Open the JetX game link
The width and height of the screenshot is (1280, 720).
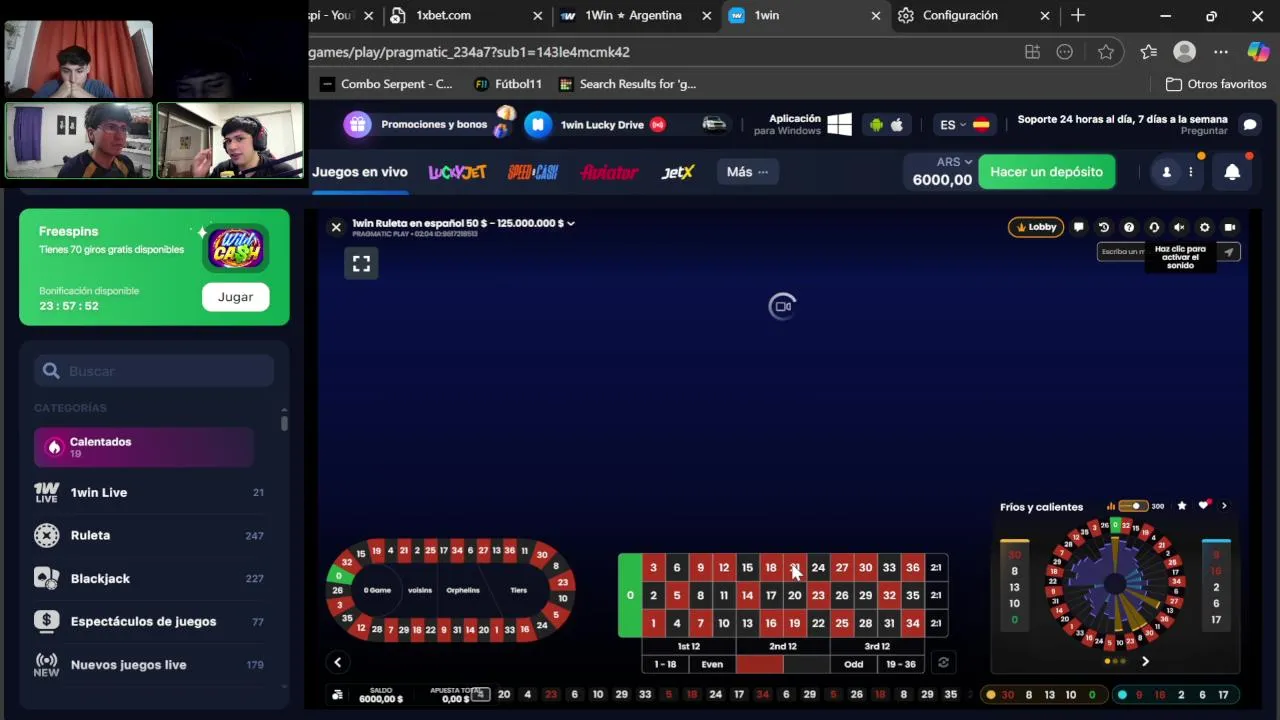[677, 172]
